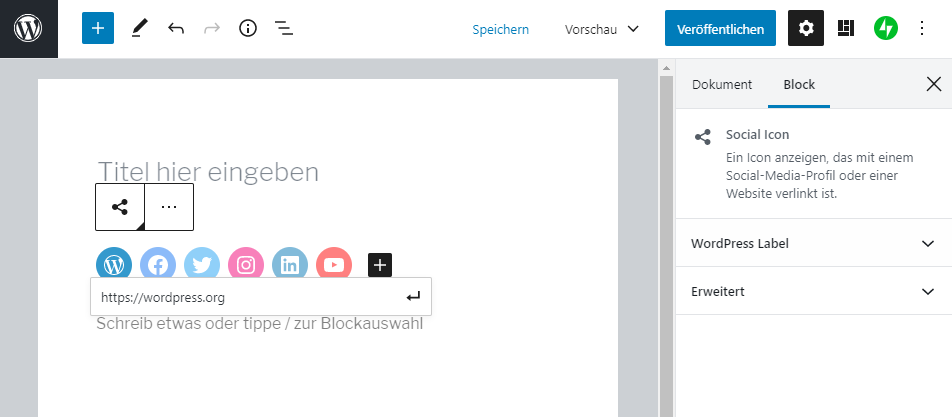Open block navigation list view

[x=284, y=29]
